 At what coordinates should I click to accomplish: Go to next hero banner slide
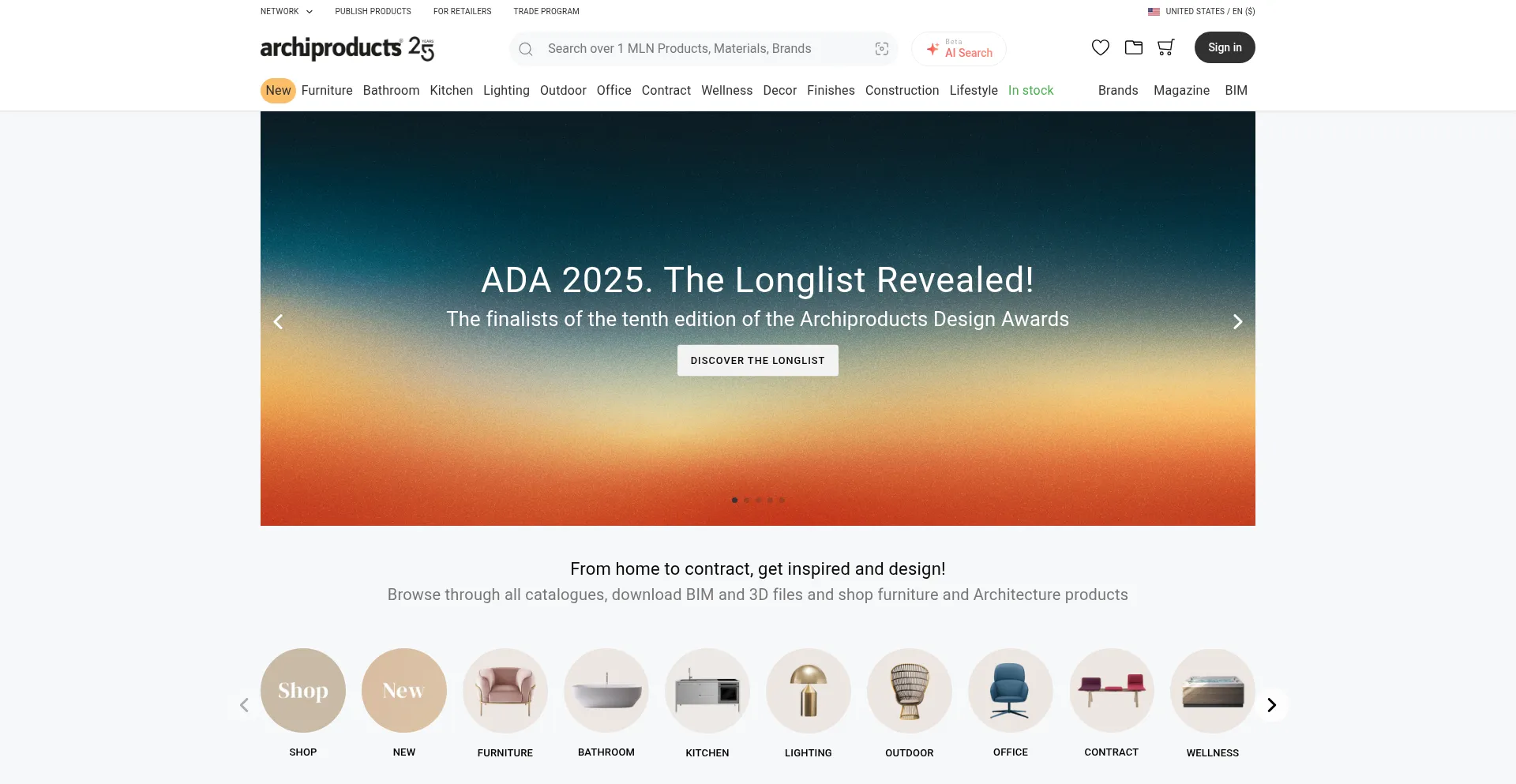click(x=1237, y=321)
